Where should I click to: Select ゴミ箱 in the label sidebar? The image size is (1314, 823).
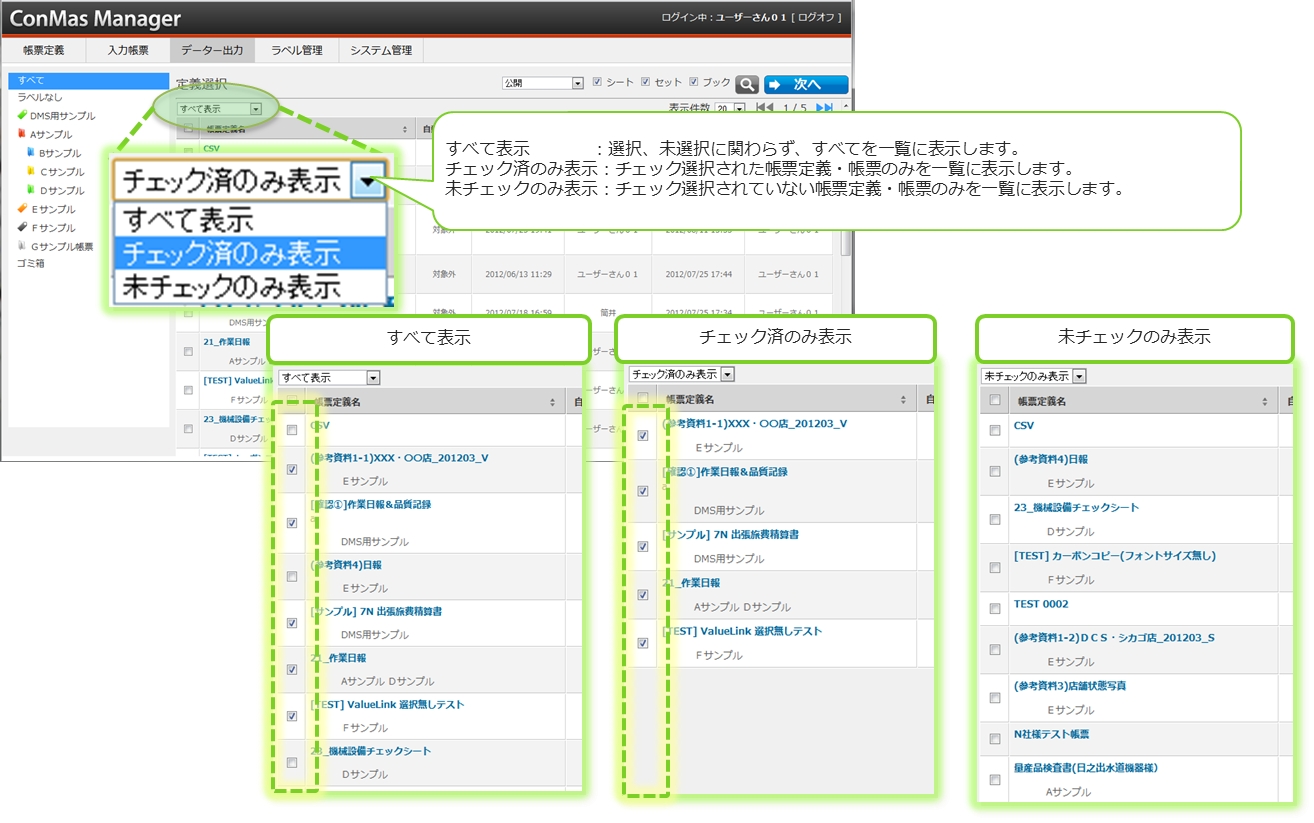coord(31,264)
